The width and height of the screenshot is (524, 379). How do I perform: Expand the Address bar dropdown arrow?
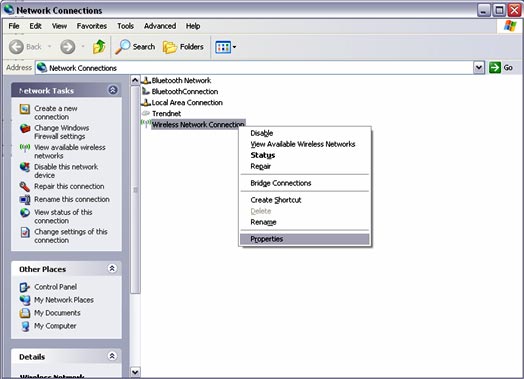[x=479, y=68]
